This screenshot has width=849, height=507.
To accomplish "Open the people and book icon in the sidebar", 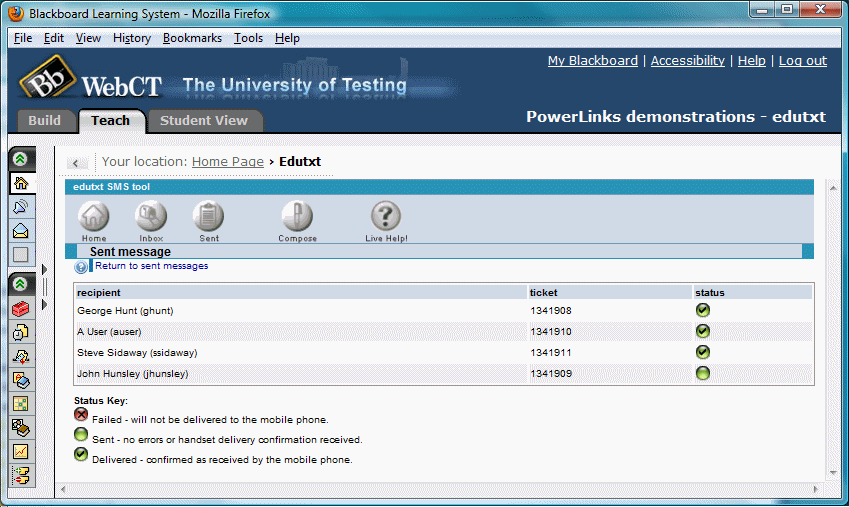I will [21, 428].
